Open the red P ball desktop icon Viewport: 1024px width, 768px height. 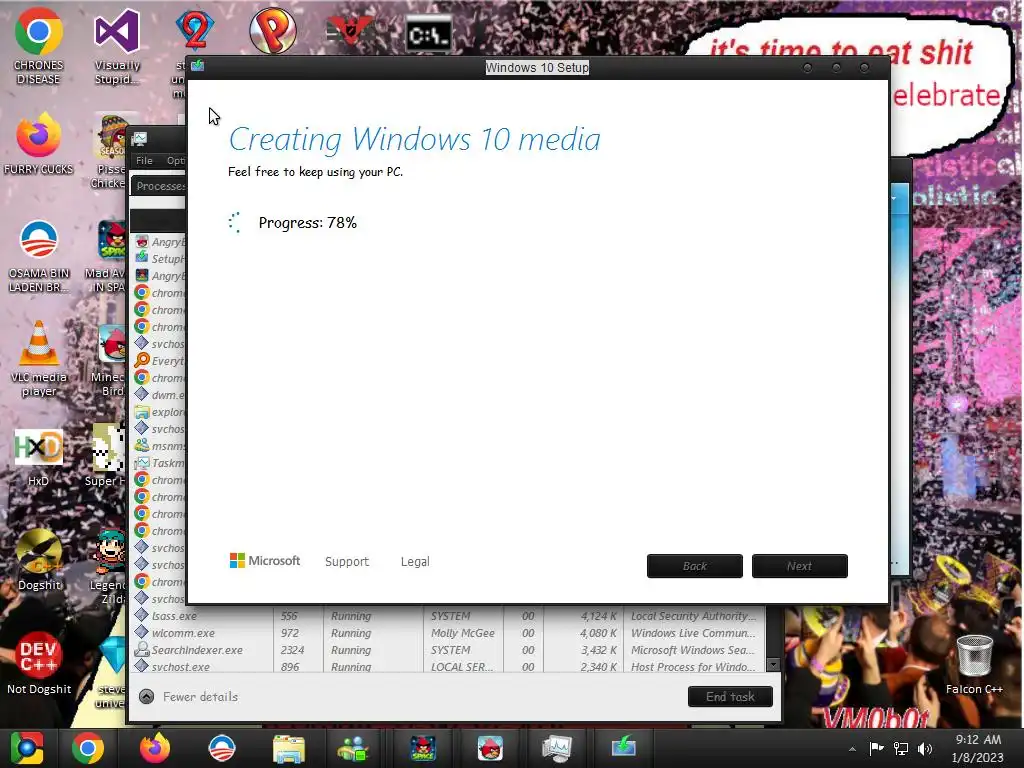tap(273, 30)
